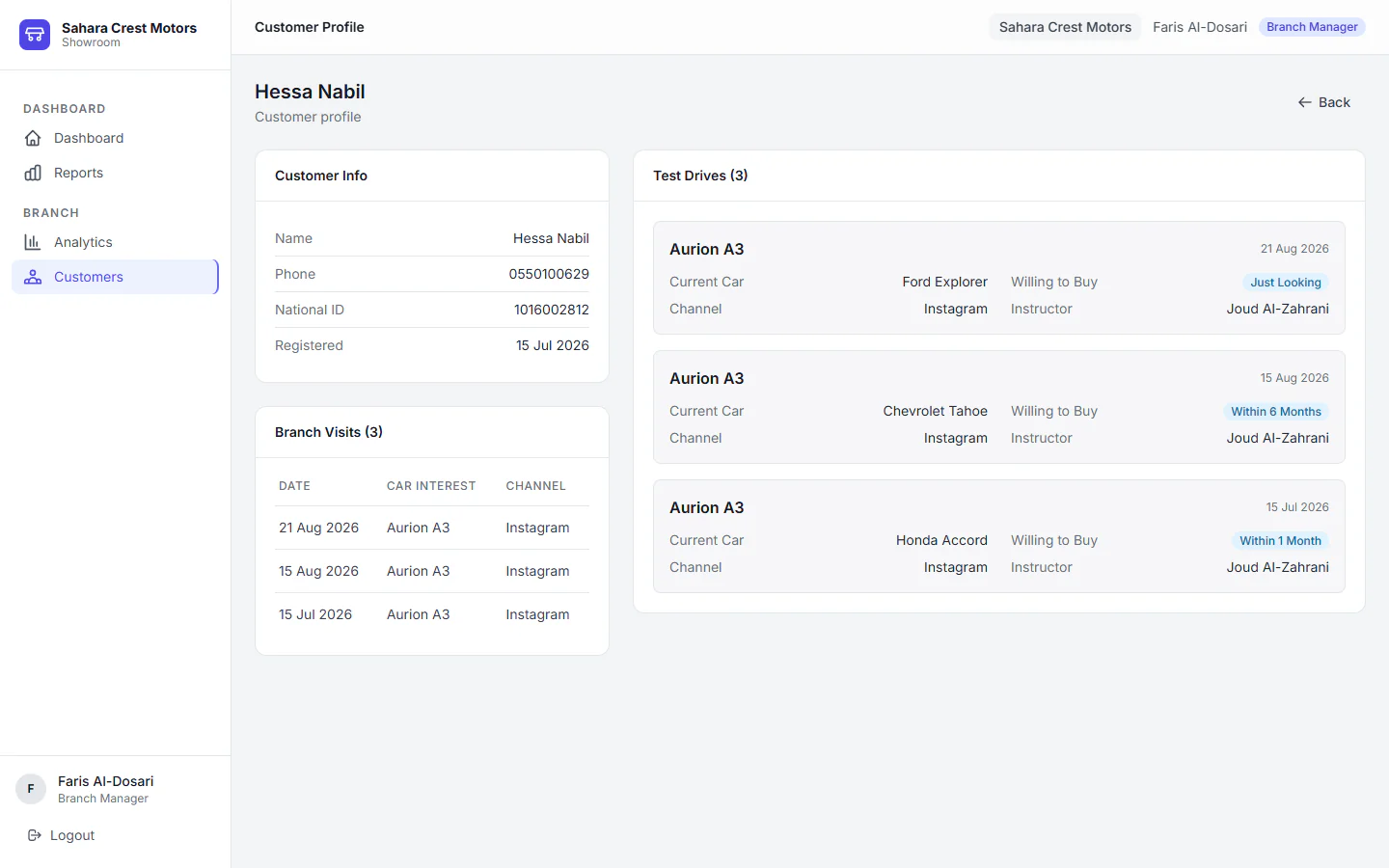Click 15 Aug 2026 in Branch Visits table
1389x868 pixels.
pos(318,571)
